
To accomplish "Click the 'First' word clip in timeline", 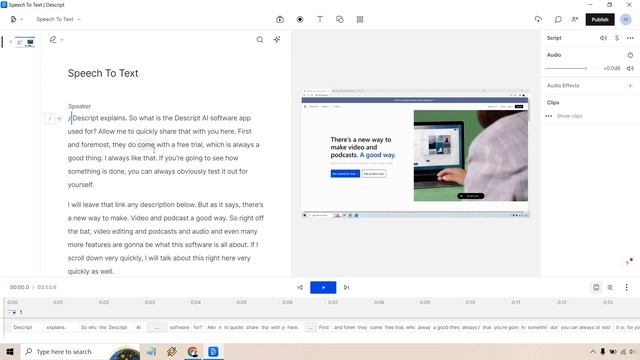I will [x=324, y=327].
